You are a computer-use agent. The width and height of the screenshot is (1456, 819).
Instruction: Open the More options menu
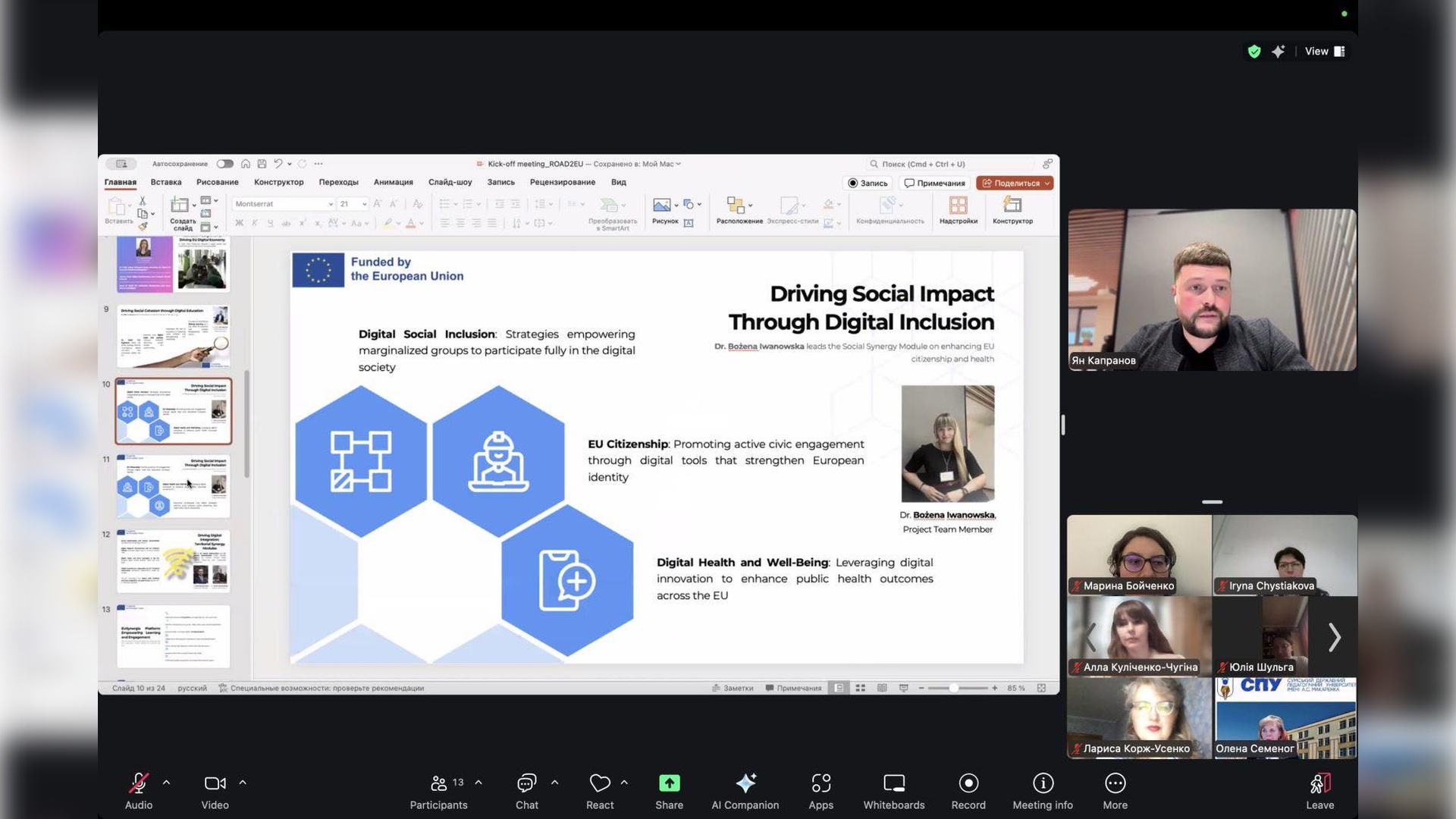tap(1115, 783)
